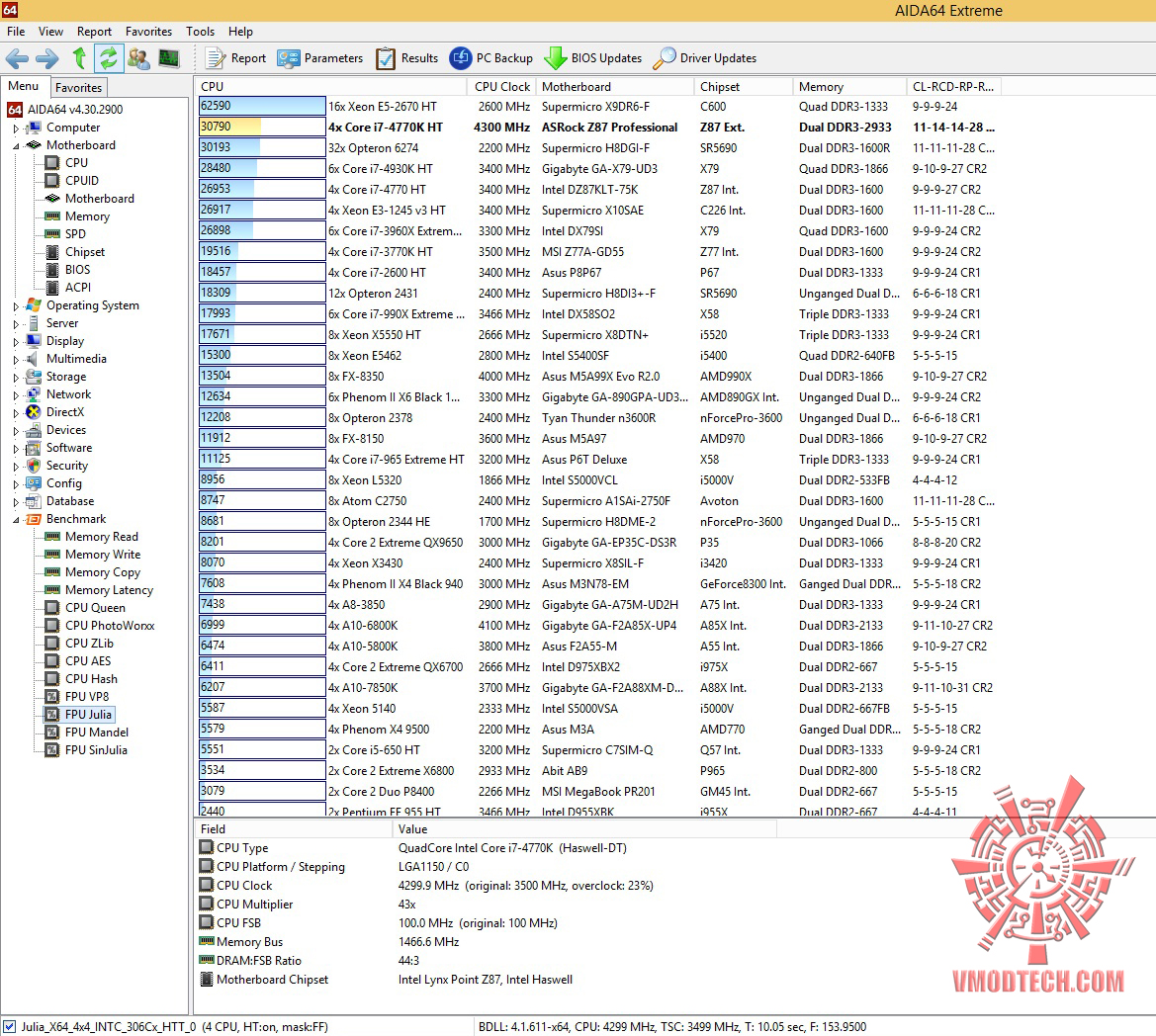Sort by the CPU Clock column header
The width and height of the screenshot is (1156, 1036).
pyautogui.click(x=502, y=87)
